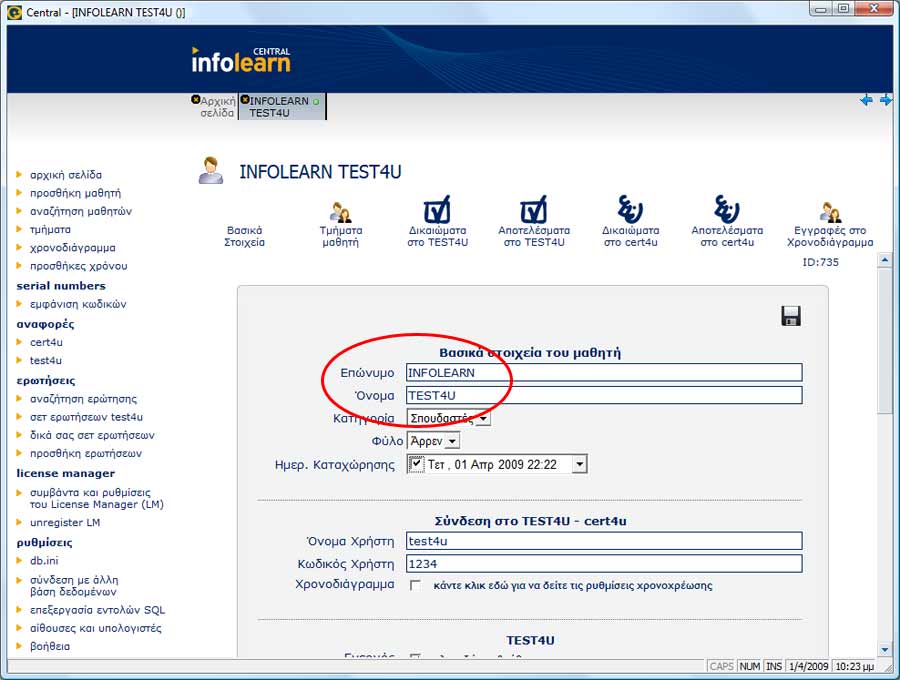Open συμβάντα και ρυθμίσεις του License Manager
The width and height of the screenshot is (900, 680).
click(97, 498)
